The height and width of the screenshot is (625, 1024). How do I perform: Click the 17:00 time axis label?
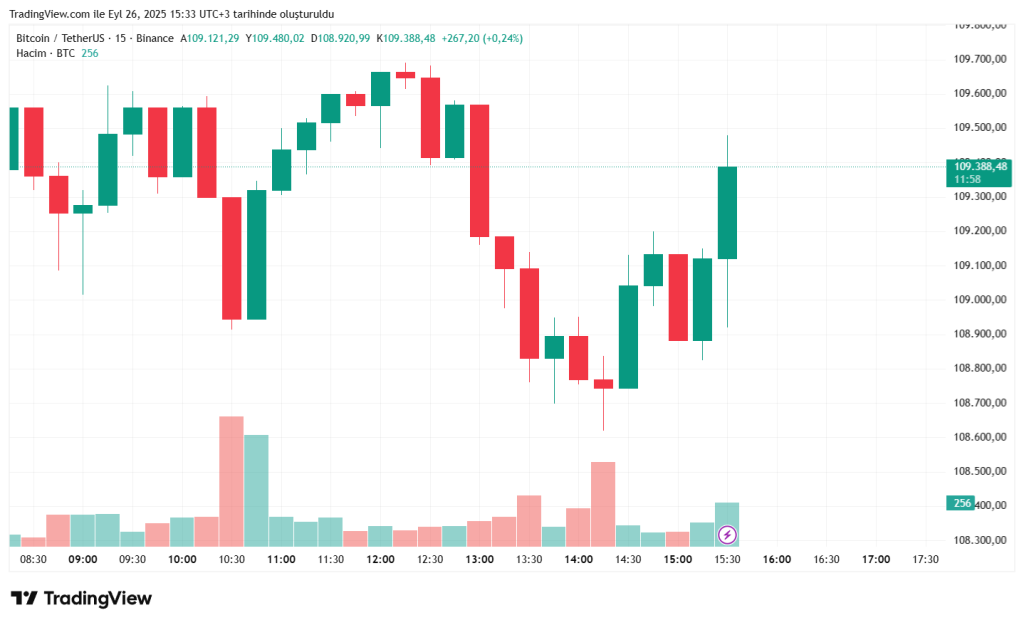[x=876, y=560]
